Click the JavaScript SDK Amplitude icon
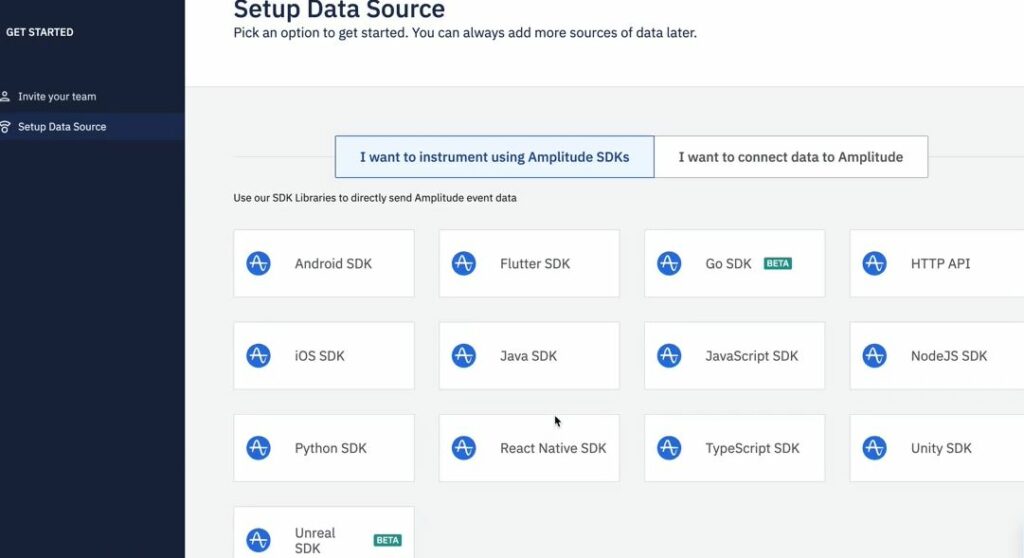1024x558 pixels. tap(669, 355)
